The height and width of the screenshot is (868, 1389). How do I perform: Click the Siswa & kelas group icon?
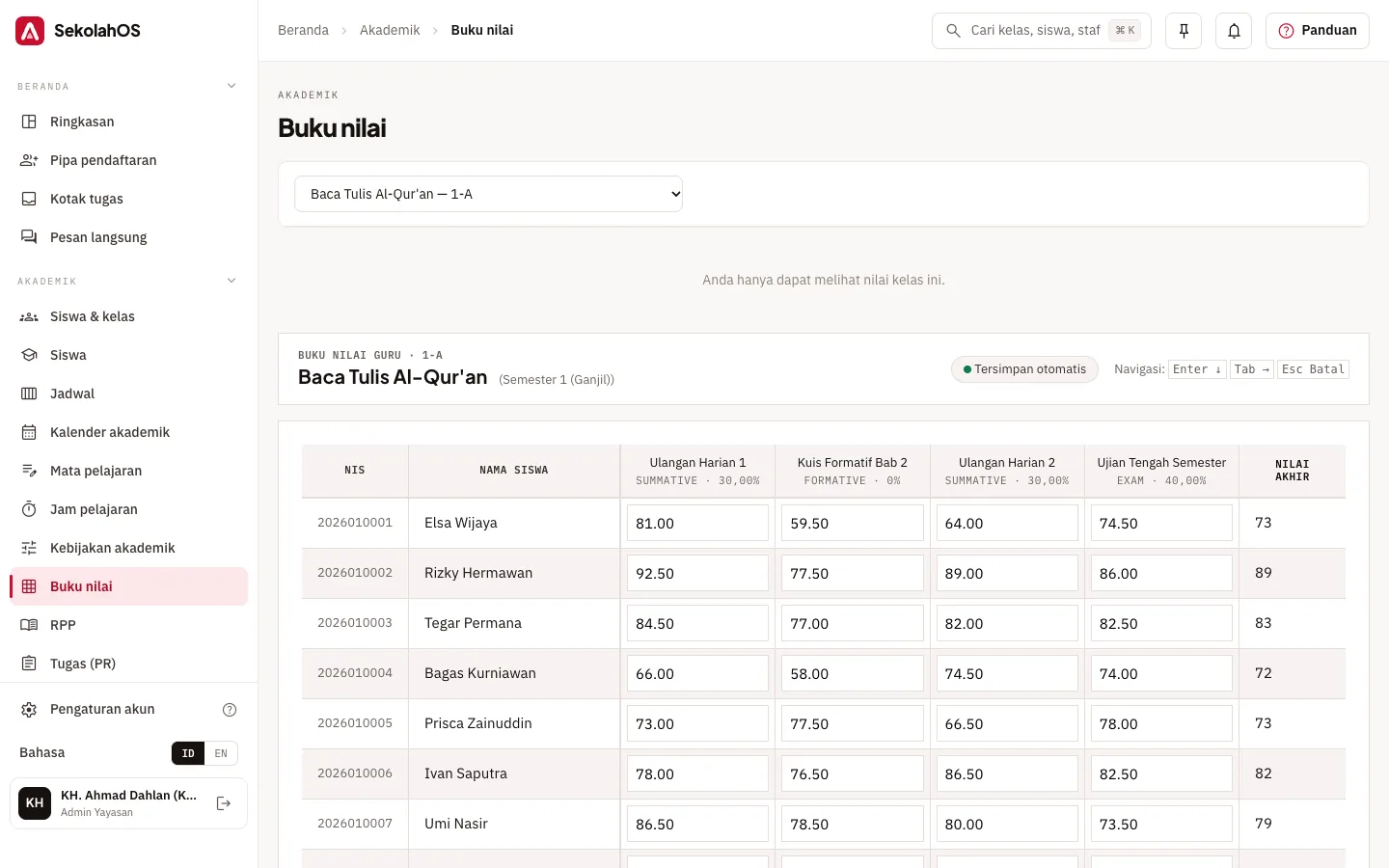pyautogui.click(x=29, y=316)
